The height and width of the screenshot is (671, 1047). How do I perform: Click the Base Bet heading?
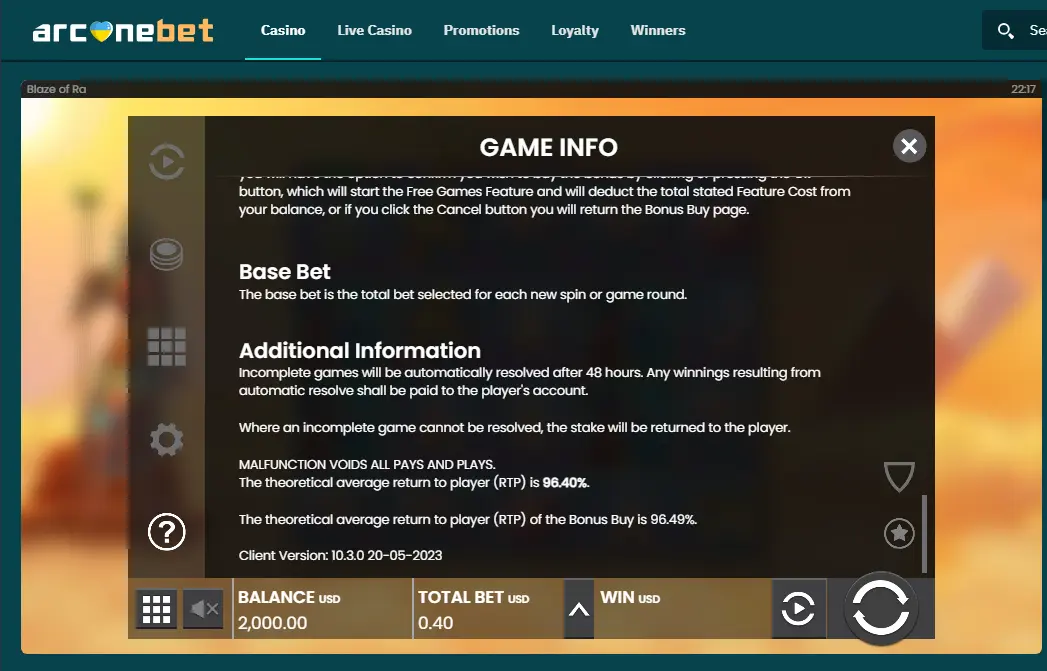tap(284, 272)
